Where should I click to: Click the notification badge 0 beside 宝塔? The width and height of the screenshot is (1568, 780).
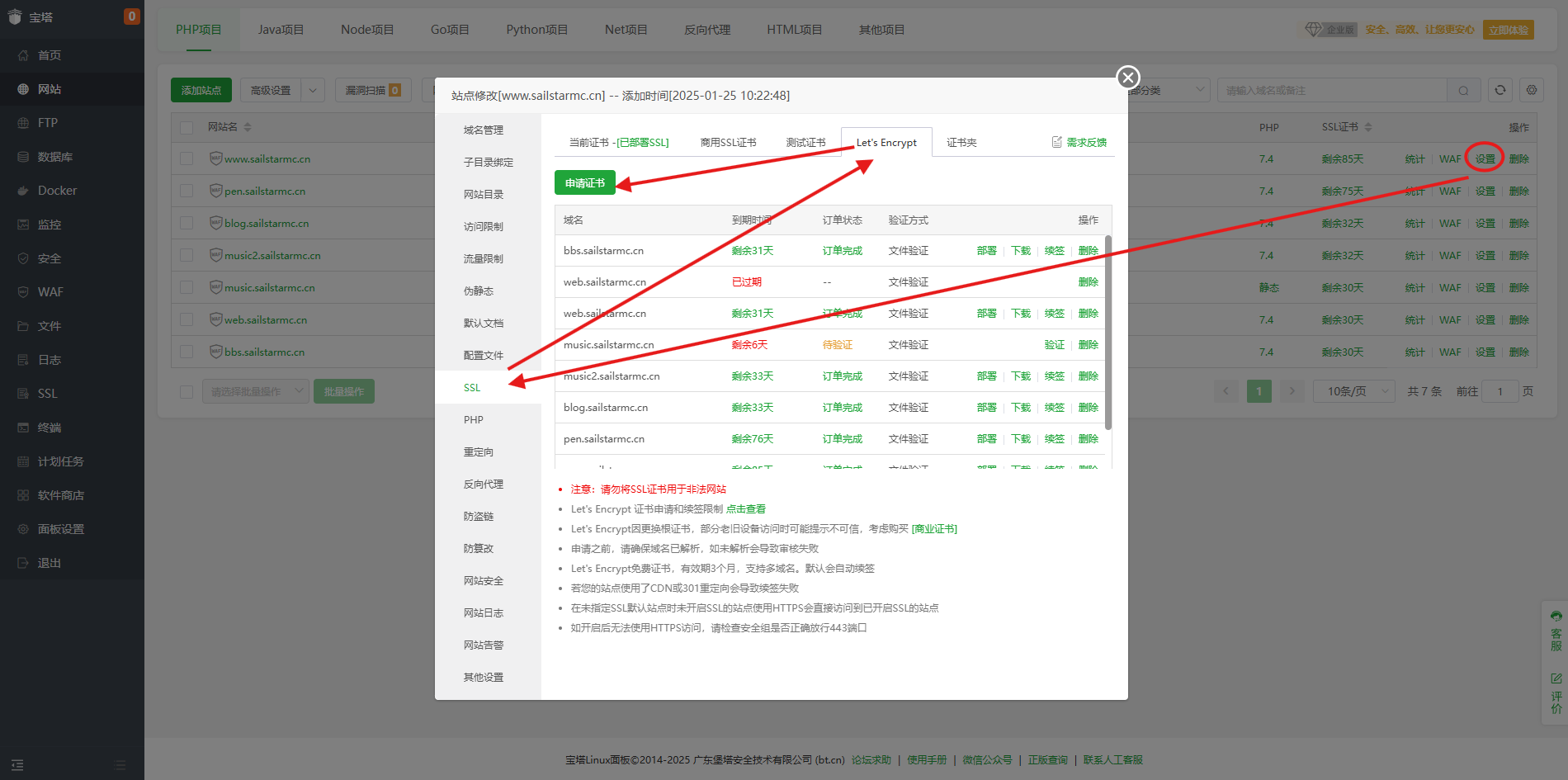pos(131,17)
